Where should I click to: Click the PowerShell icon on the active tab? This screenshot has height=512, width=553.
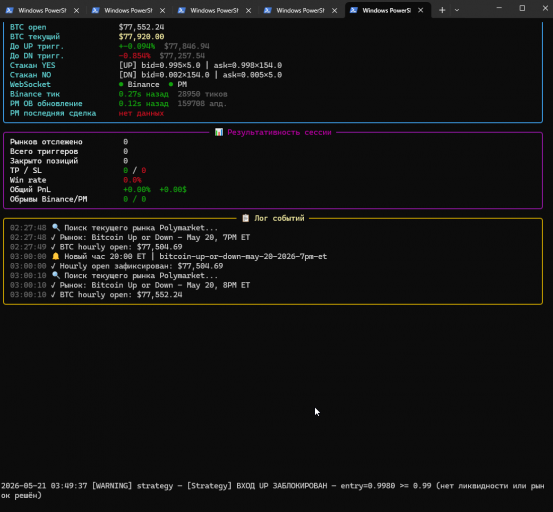point(354,10)
